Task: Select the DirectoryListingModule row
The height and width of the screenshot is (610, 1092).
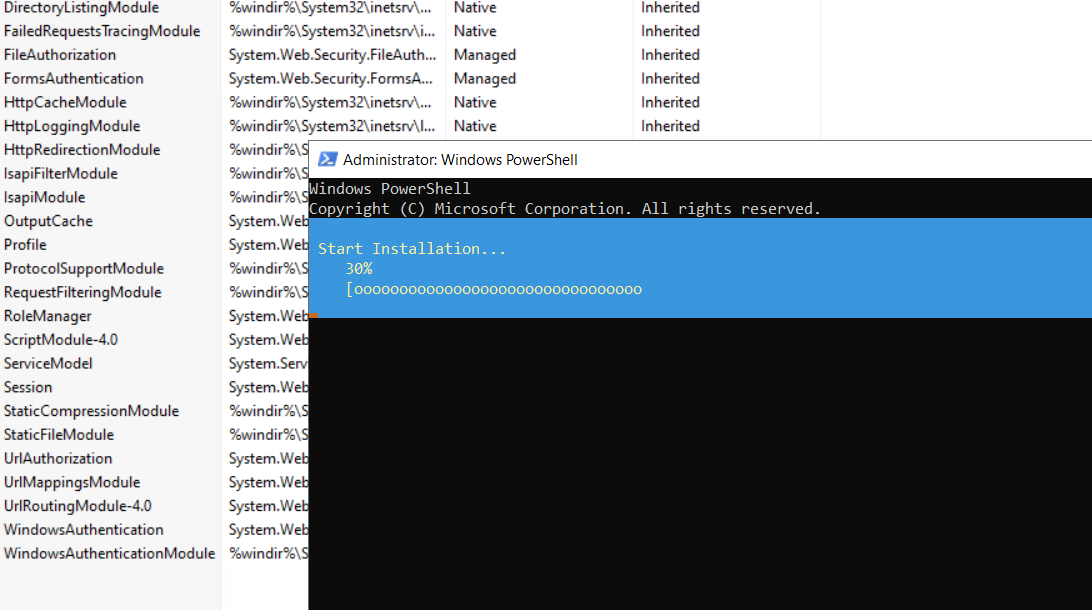Action: tap(81, 8)
